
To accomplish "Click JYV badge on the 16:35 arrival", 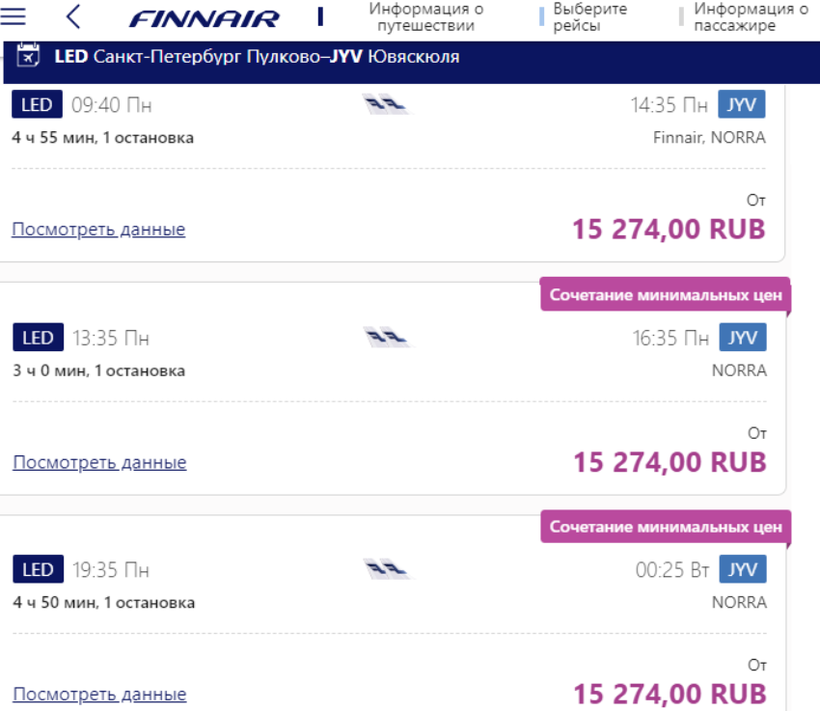I will point(742,338).
